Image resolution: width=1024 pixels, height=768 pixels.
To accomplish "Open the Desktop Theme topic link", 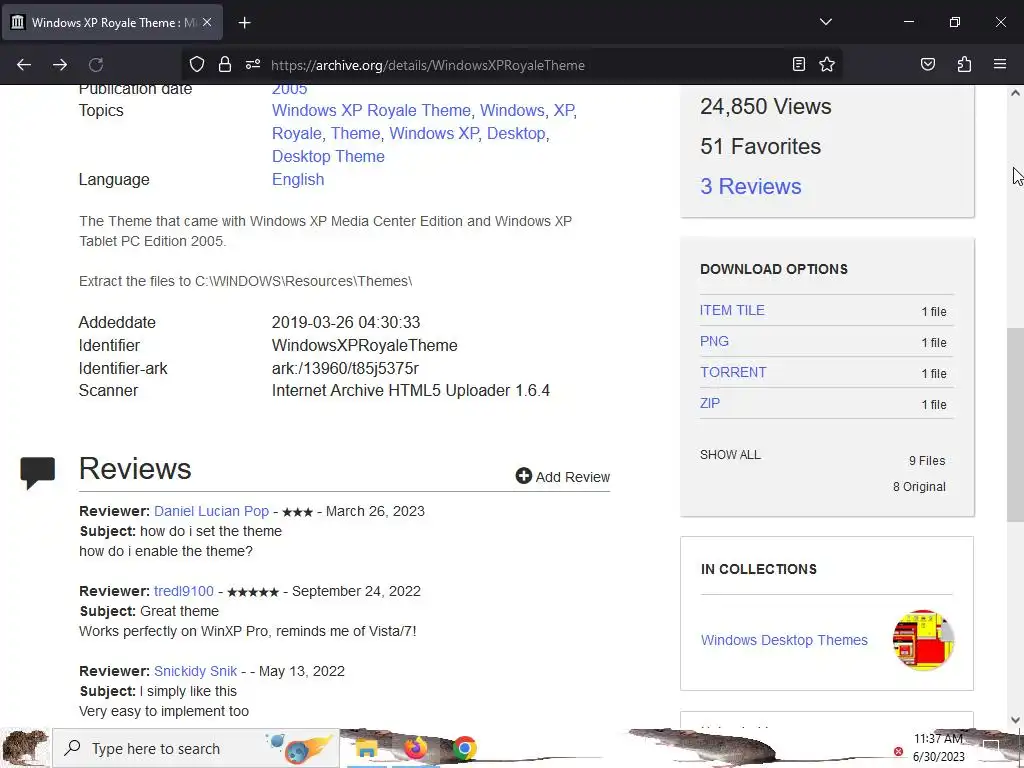I will point(328,157).
